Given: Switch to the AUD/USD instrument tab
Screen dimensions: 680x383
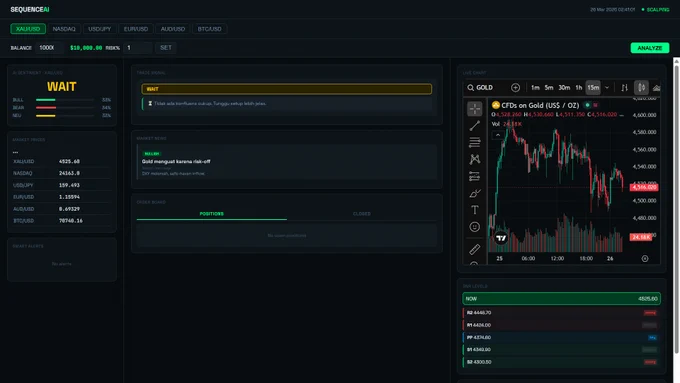Looking at the screenshot, I should (173, 29).
